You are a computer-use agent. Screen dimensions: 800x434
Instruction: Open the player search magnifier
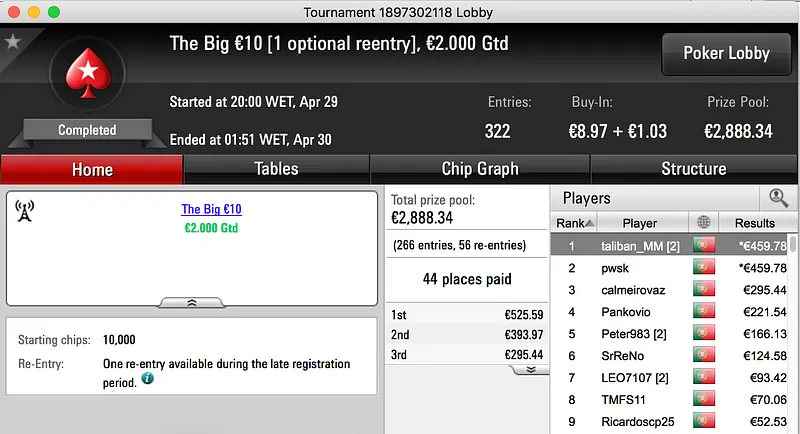point(777,198)
